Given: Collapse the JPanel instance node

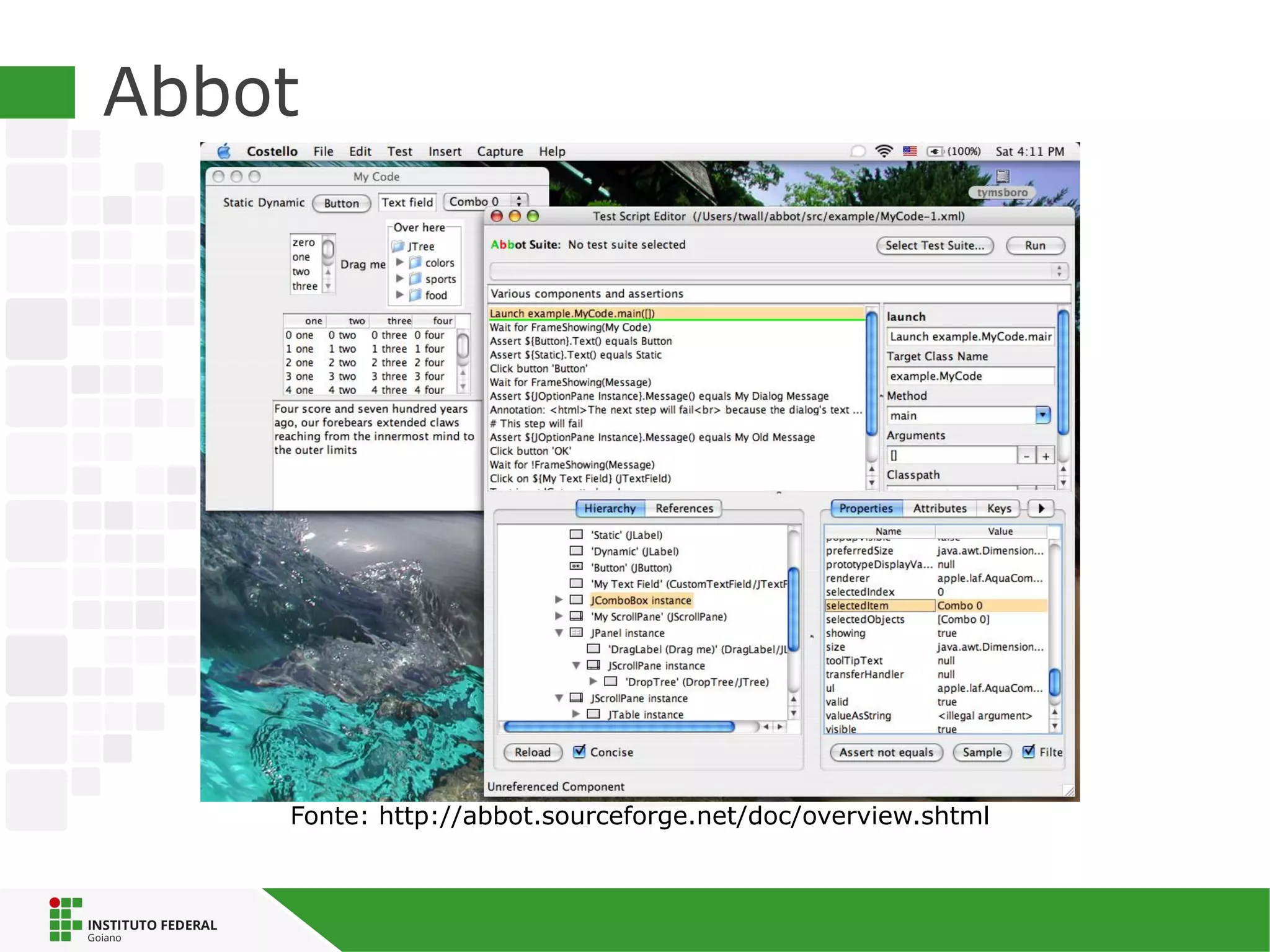Looking at the screenshot, I should point(559,633).
